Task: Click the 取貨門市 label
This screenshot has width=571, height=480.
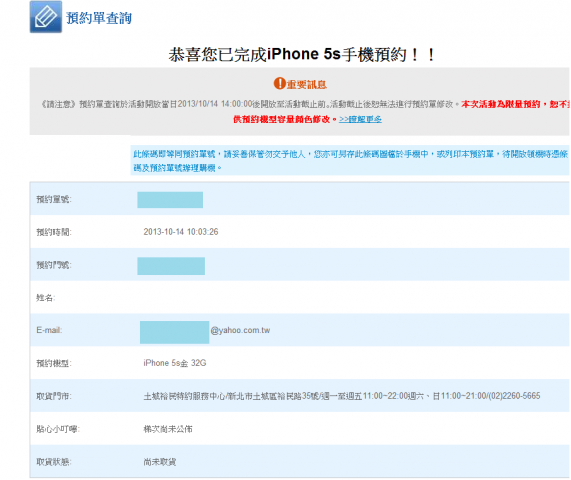Action: [54, 396]
